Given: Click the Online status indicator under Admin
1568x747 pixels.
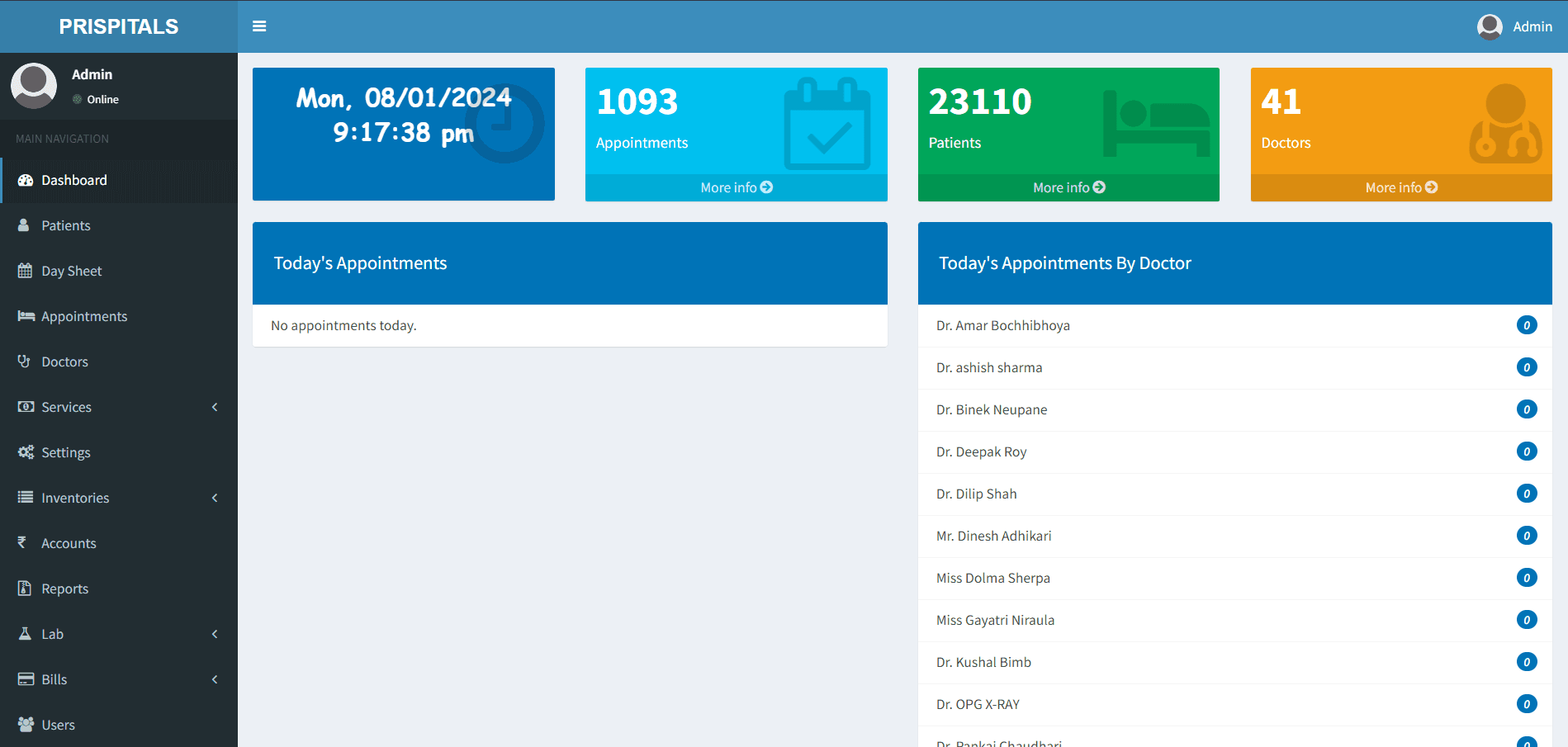Looking at the screenshot, I should click(x=95, y=99).
